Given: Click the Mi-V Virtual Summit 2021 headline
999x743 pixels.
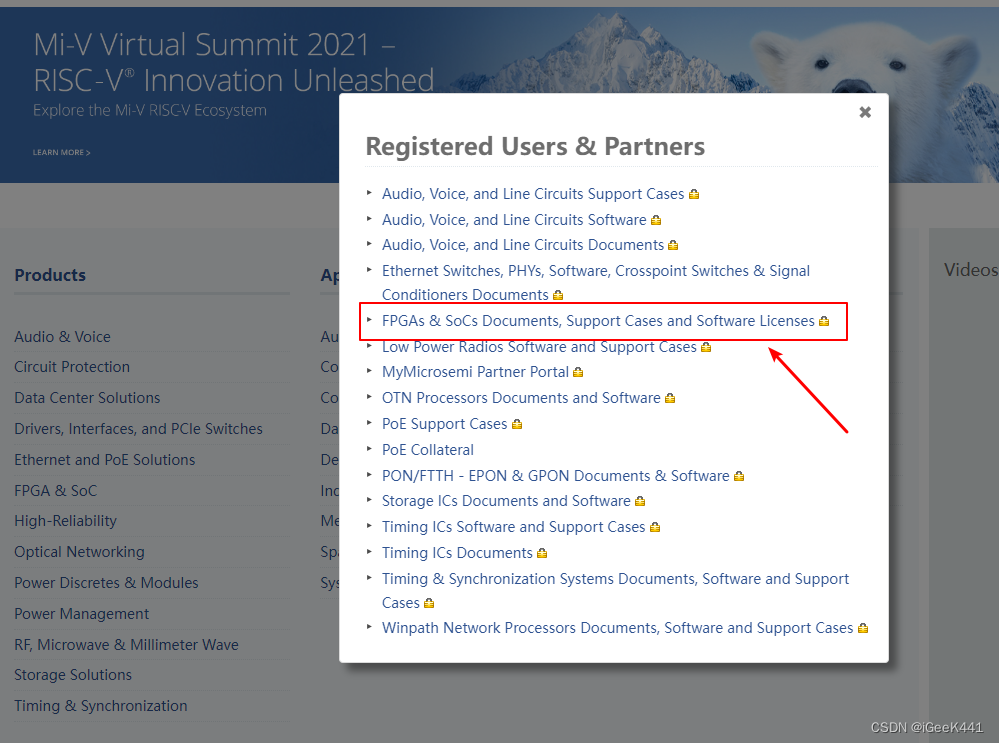Looking at the screenshot, I should [x=233, y=62].
